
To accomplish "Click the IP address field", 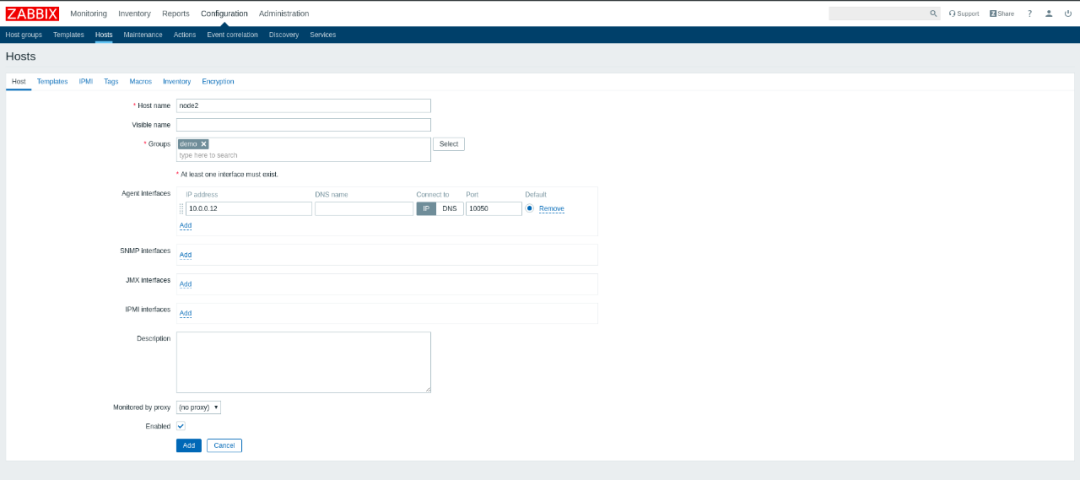I will tap(249, 209).
